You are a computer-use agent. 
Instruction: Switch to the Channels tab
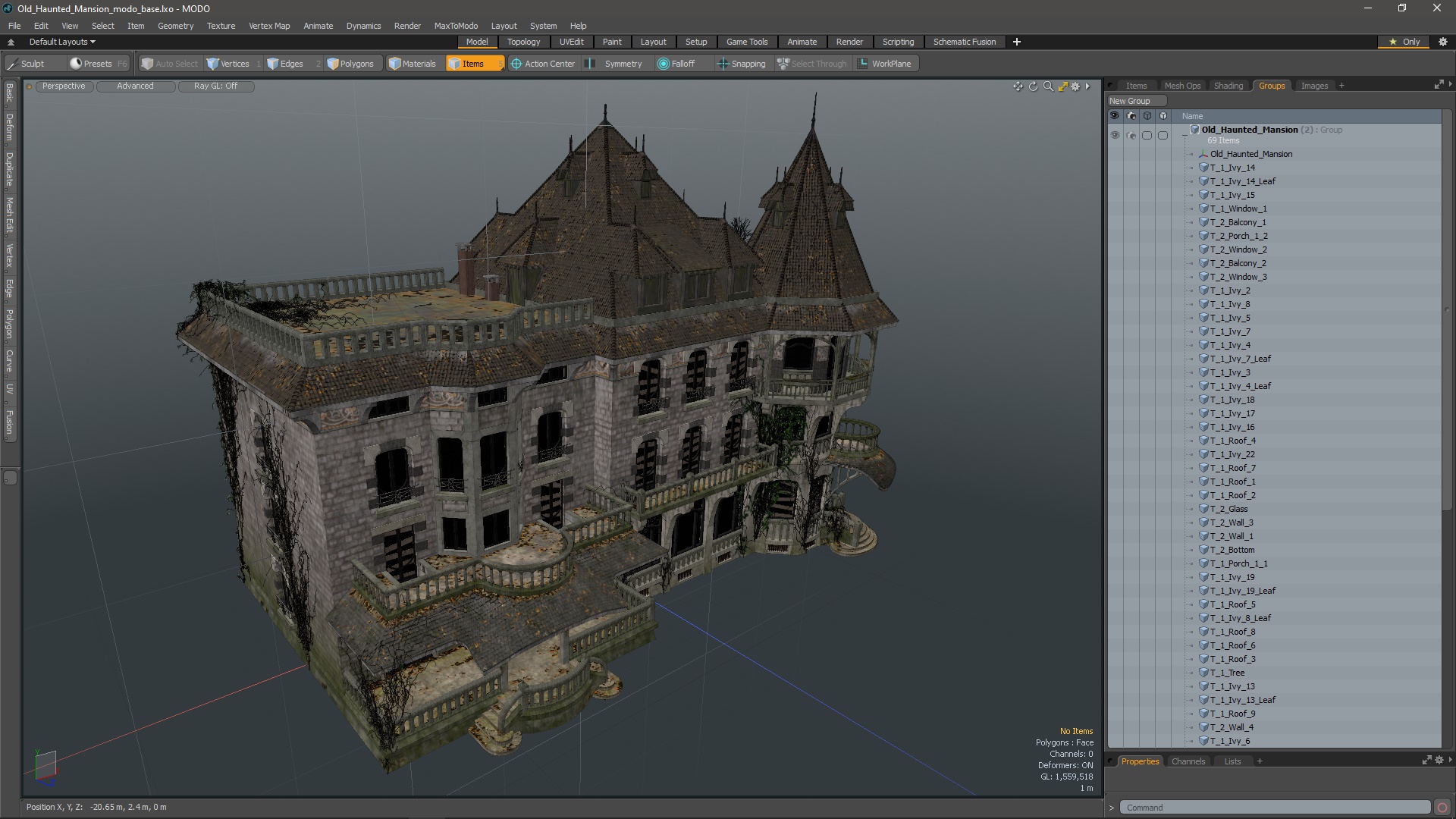coord(1188,761)
